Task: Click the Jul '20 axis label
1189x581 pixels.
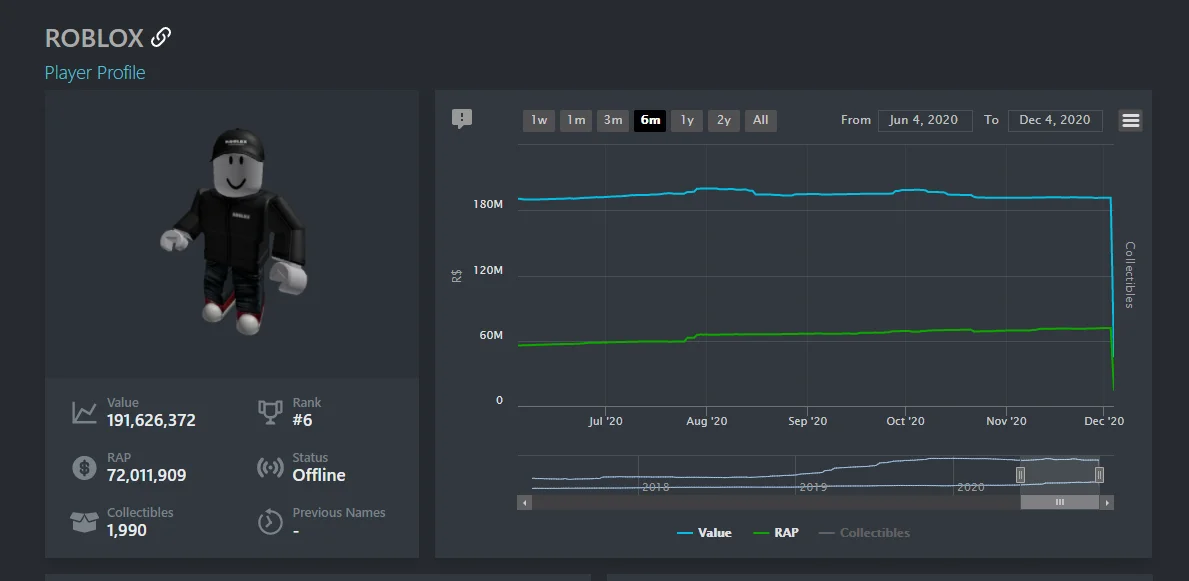Action: (x=605, y=421)
